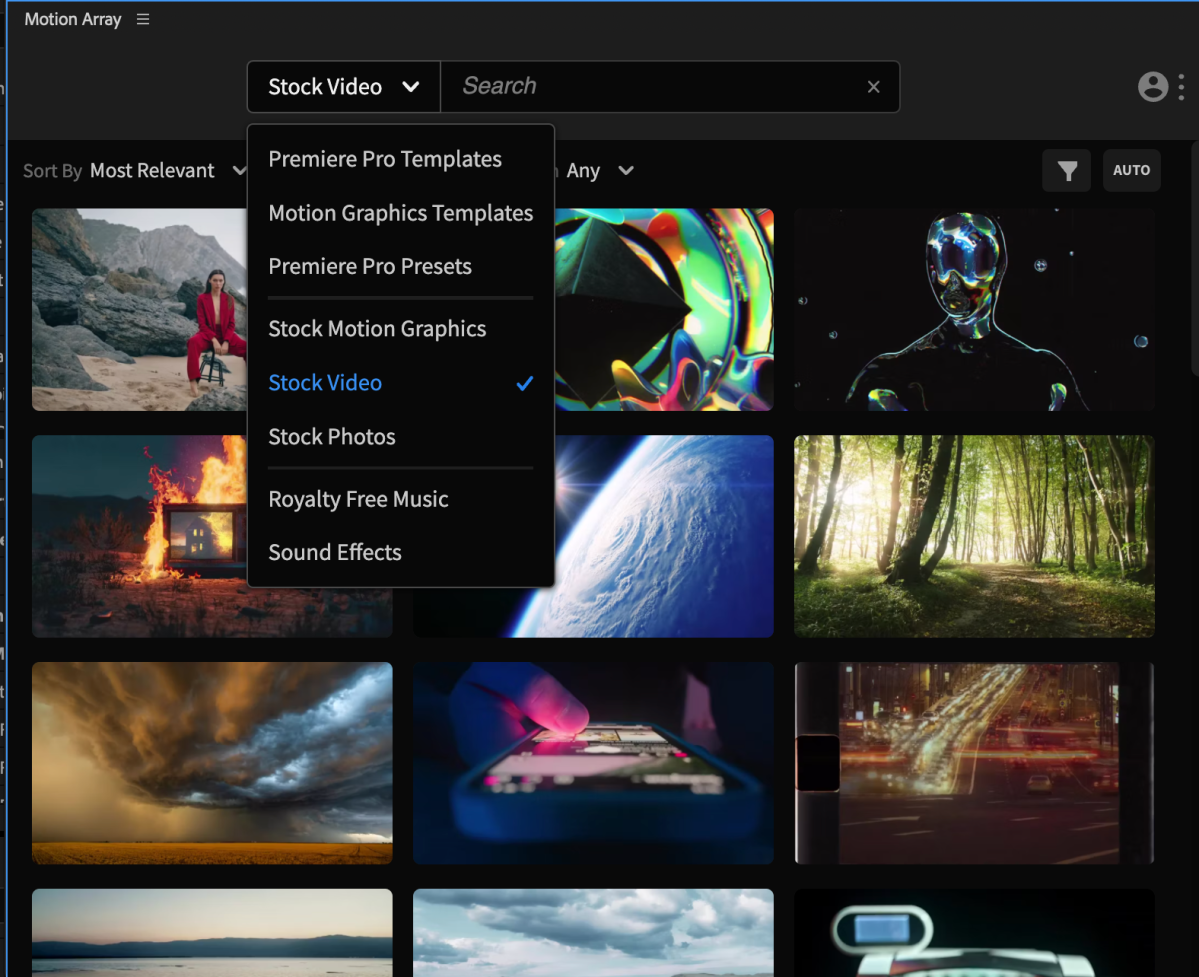This screenshot has height=977, width=1199.
Task: Switch to Stock Photos category
Action: point(332,437)
